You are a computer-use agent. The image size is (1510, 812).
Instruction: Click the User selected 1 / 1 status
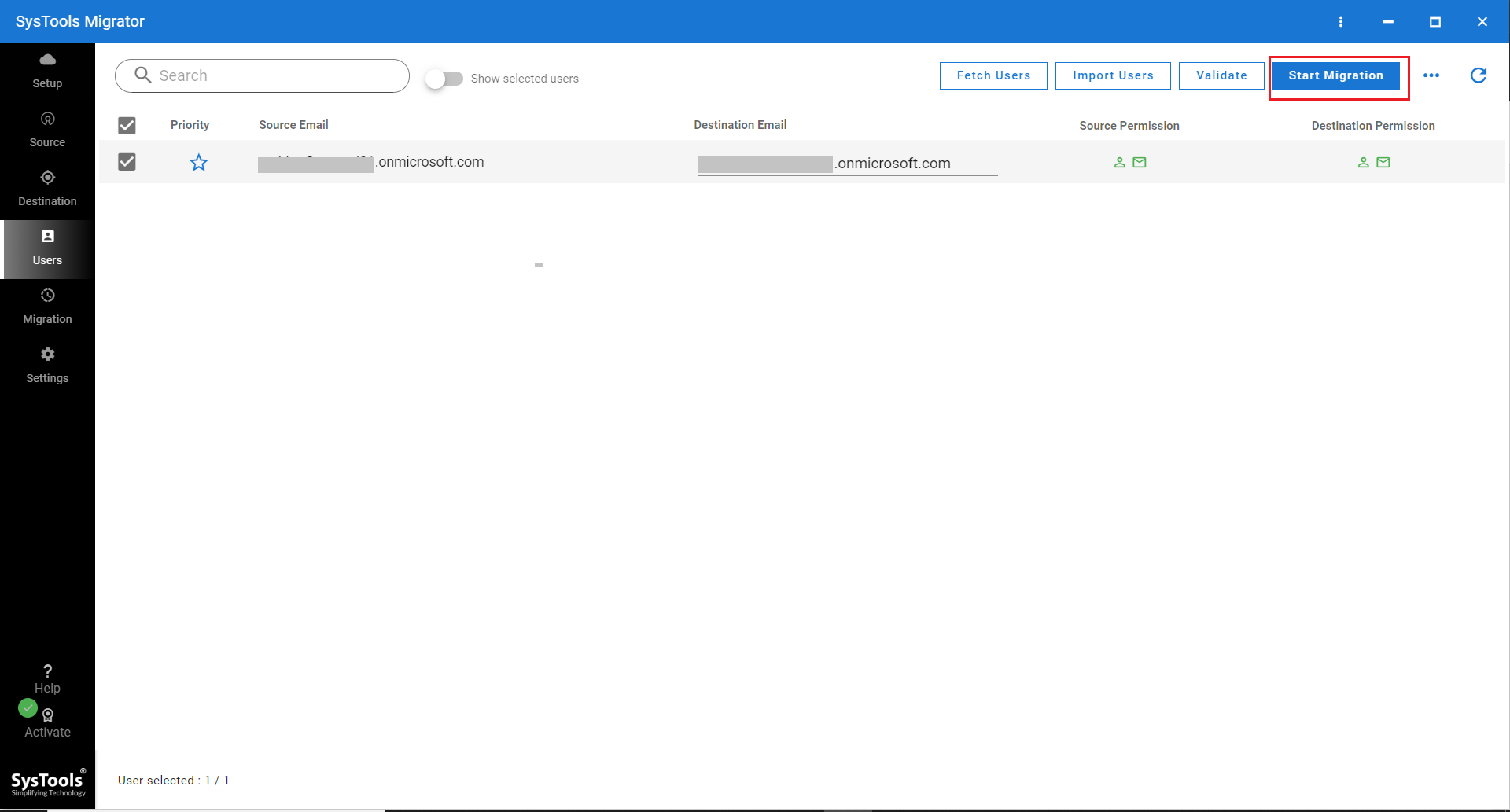[x=173, y=781]
